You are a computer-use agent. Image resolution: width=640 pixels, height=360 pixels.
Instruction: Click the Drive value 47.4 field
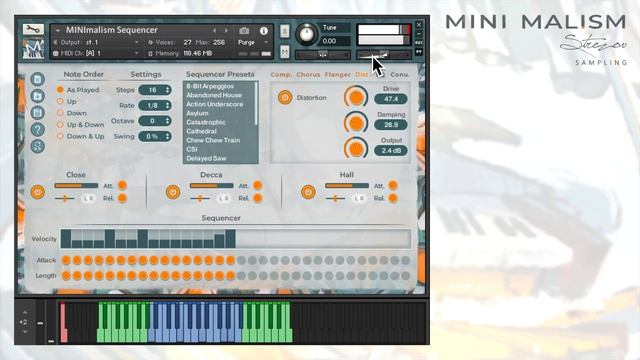391,99
